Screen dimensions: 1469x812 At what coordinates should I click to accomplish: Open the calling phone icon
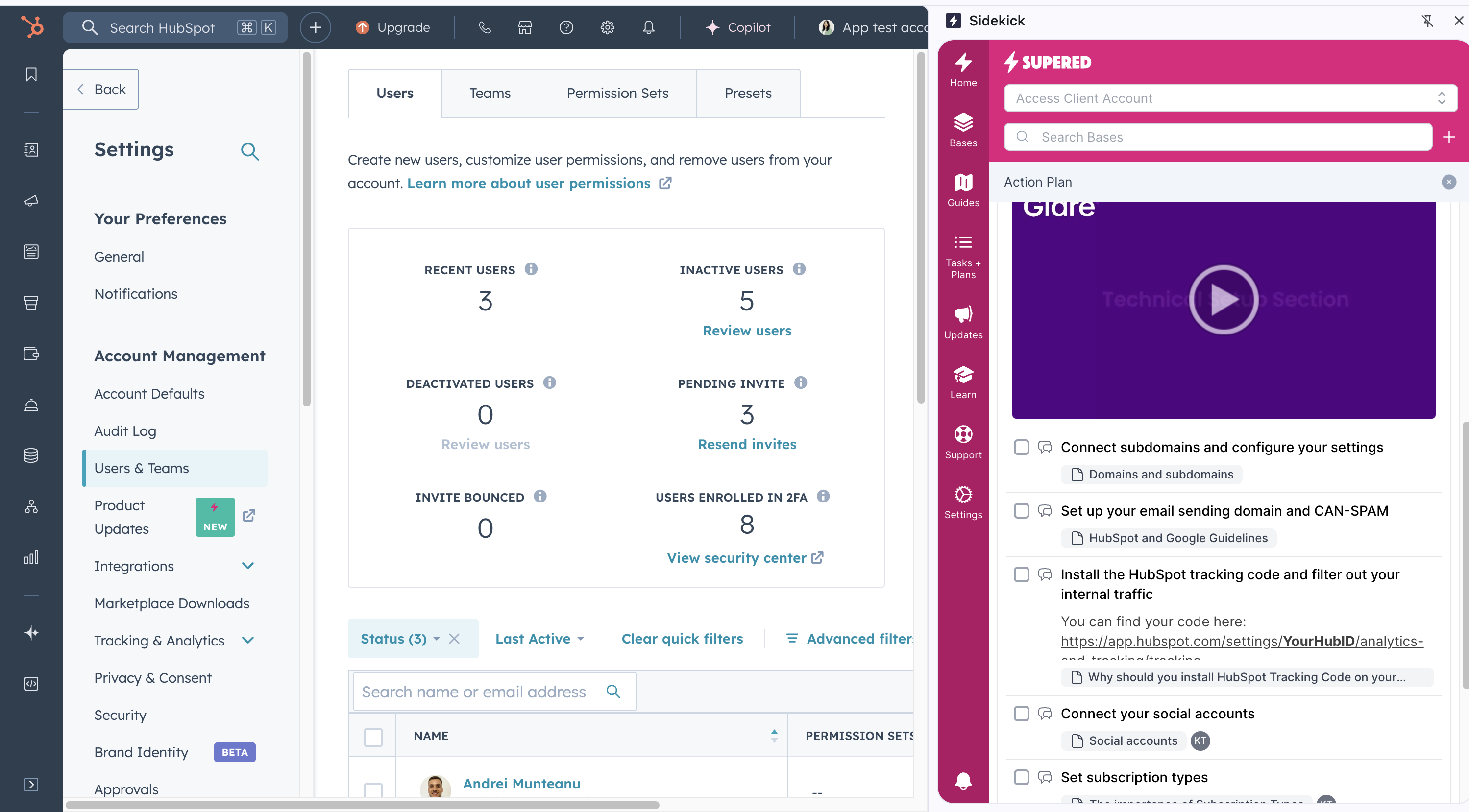click(485, 27)
